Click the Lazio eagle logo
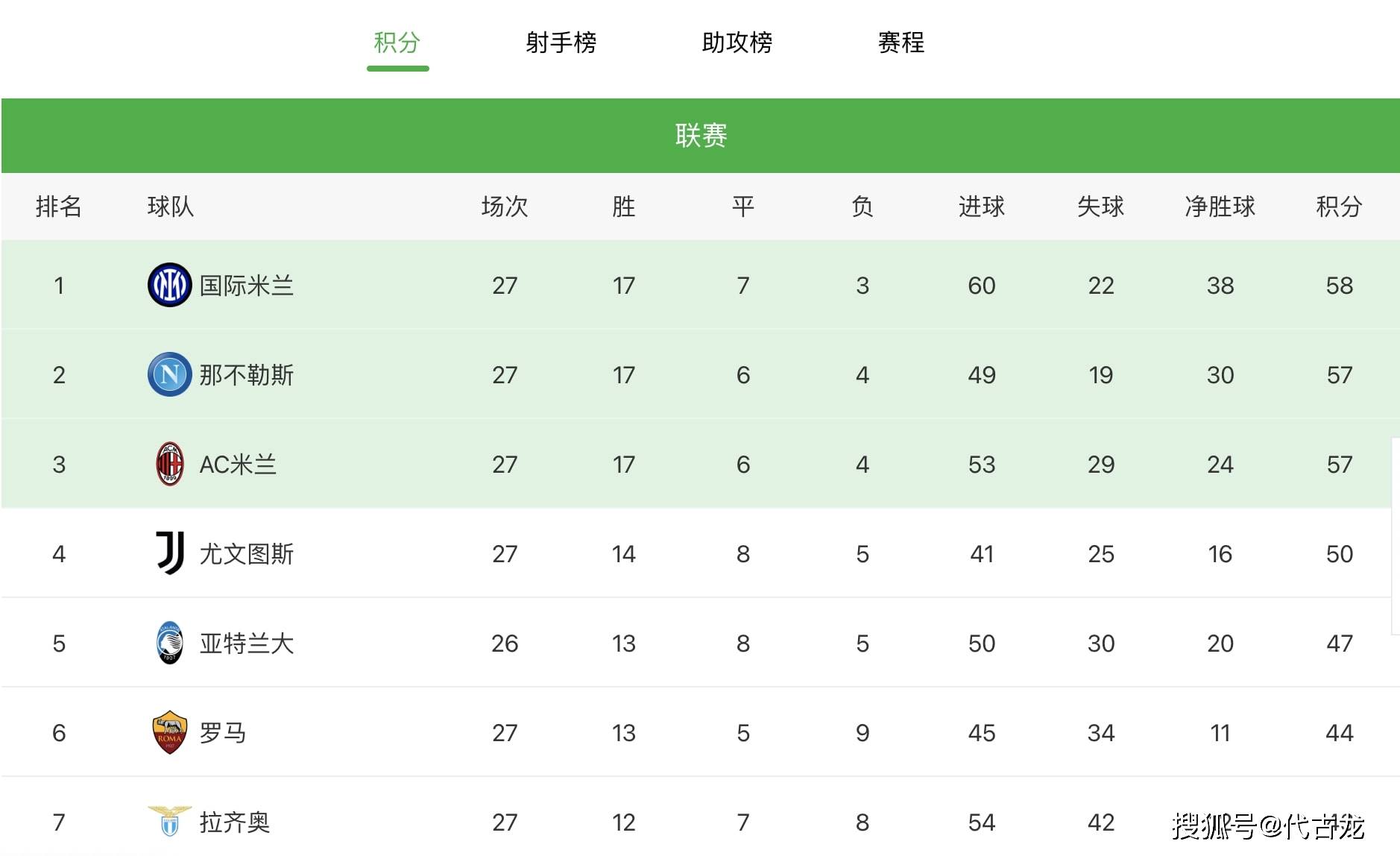The width and height of the screenshot is (1400, 856). click(x=170, y=821)
